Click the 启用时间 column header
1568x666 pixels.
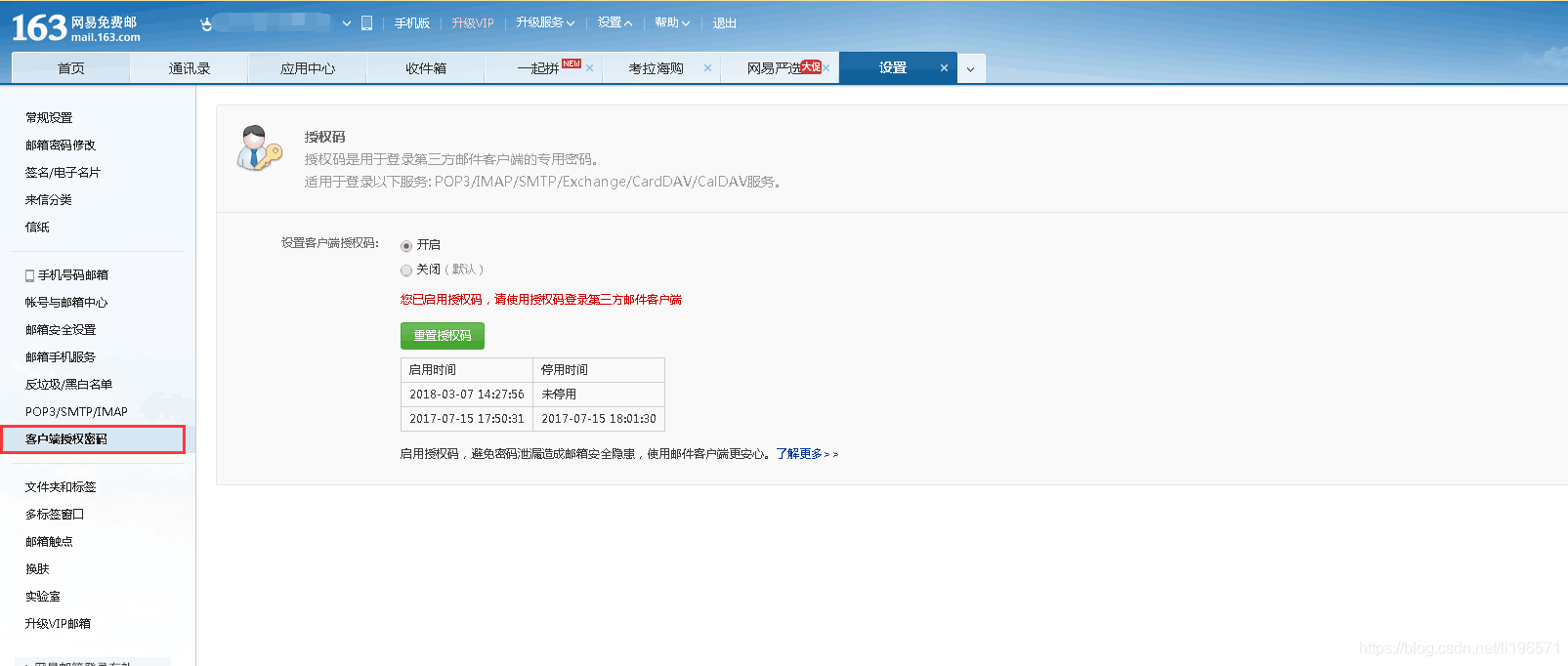point(467,370)
